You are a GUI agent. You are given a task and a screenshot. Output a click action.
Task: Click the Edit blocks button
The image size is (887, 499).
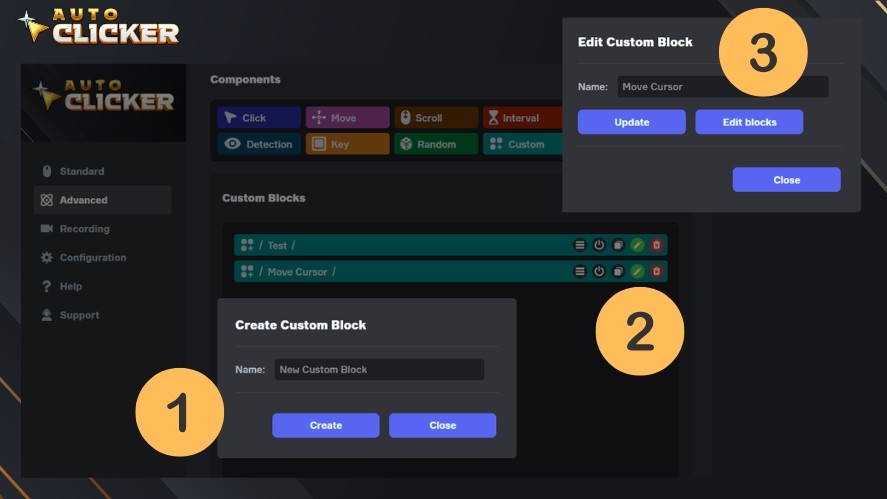click(x=750, y=122)
